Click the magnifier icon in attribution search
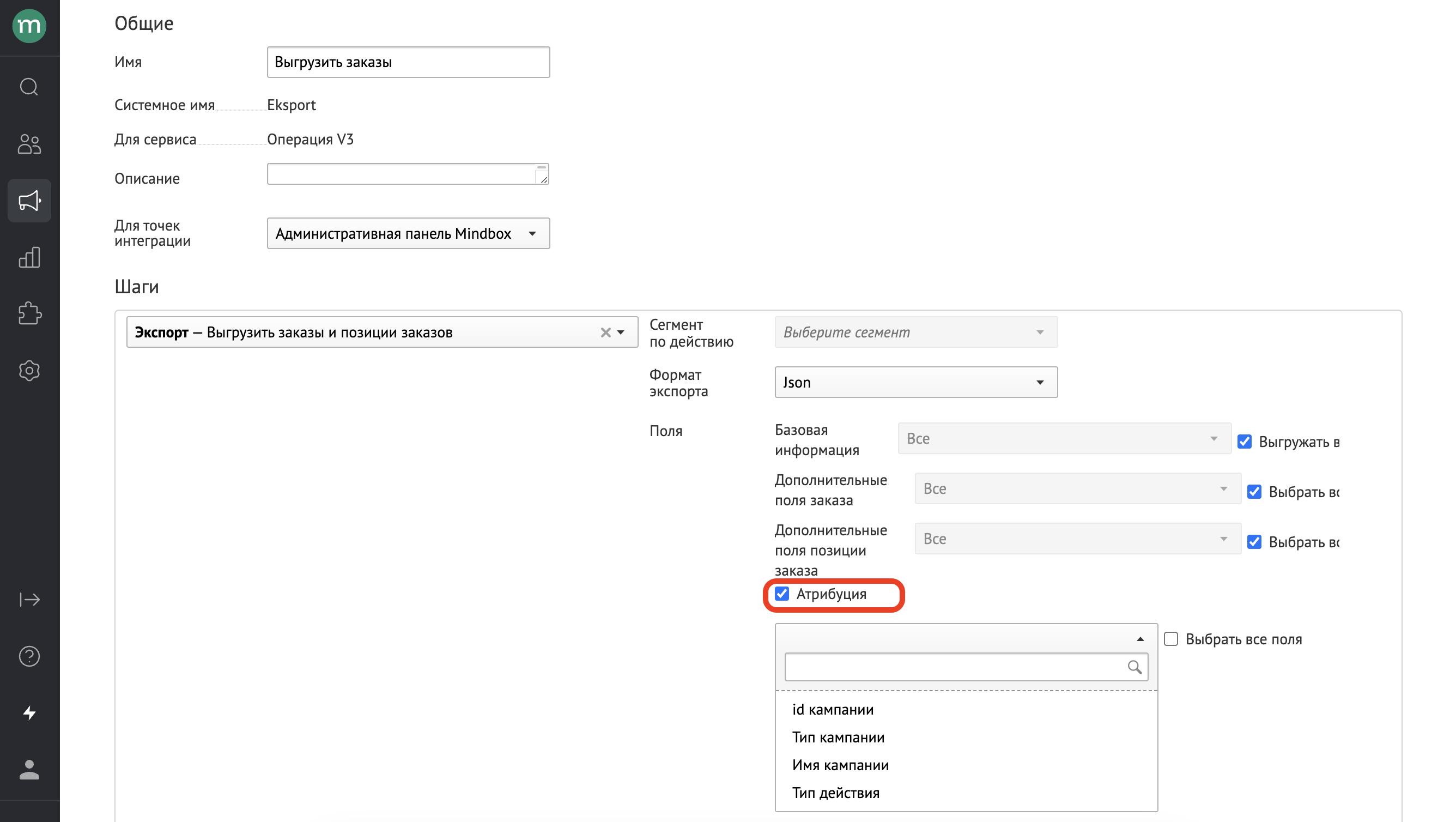This screenshot has height=822, width=1456. pos(1135,667)
